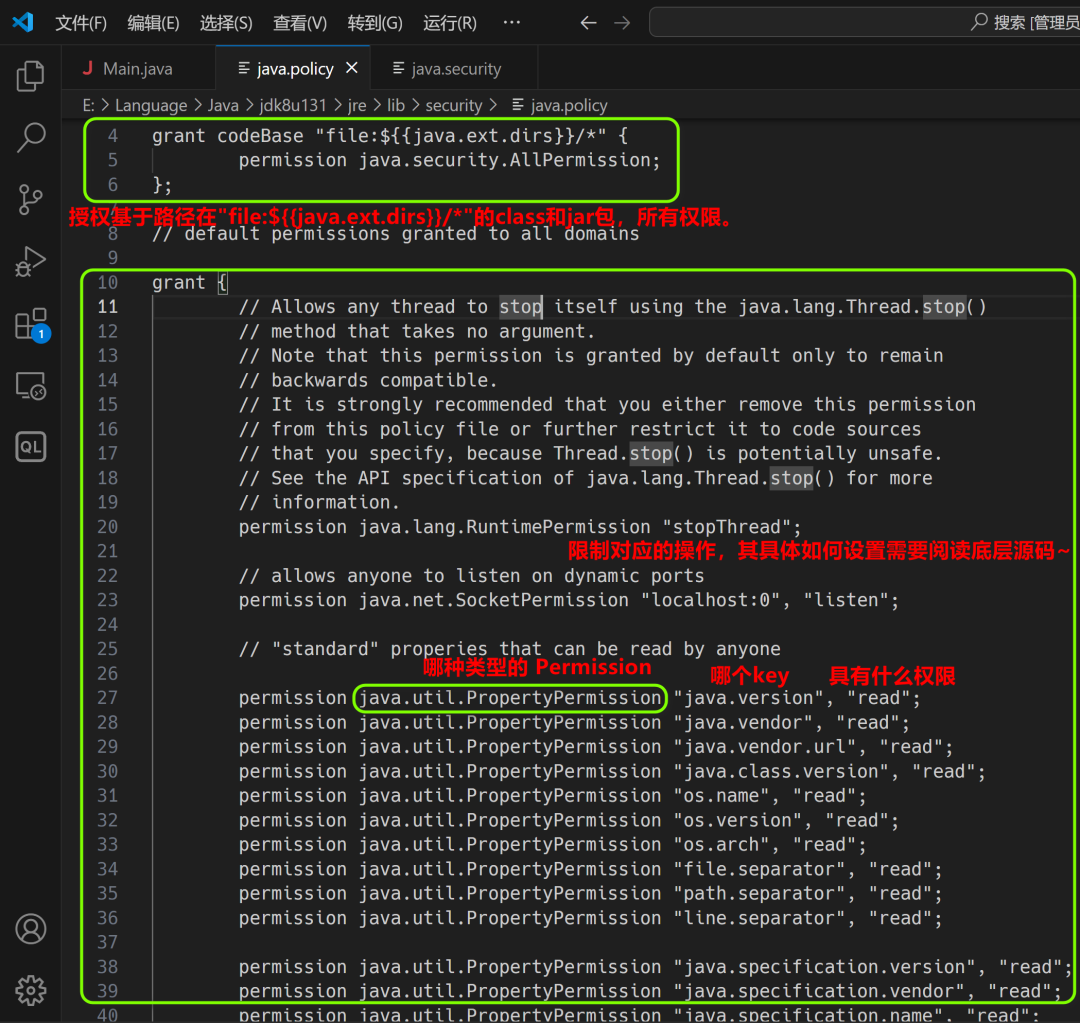This screenshot has width=1080, height=1023.
Task: Switch to the Main.java tab
Action: click(x=138, y=68)
